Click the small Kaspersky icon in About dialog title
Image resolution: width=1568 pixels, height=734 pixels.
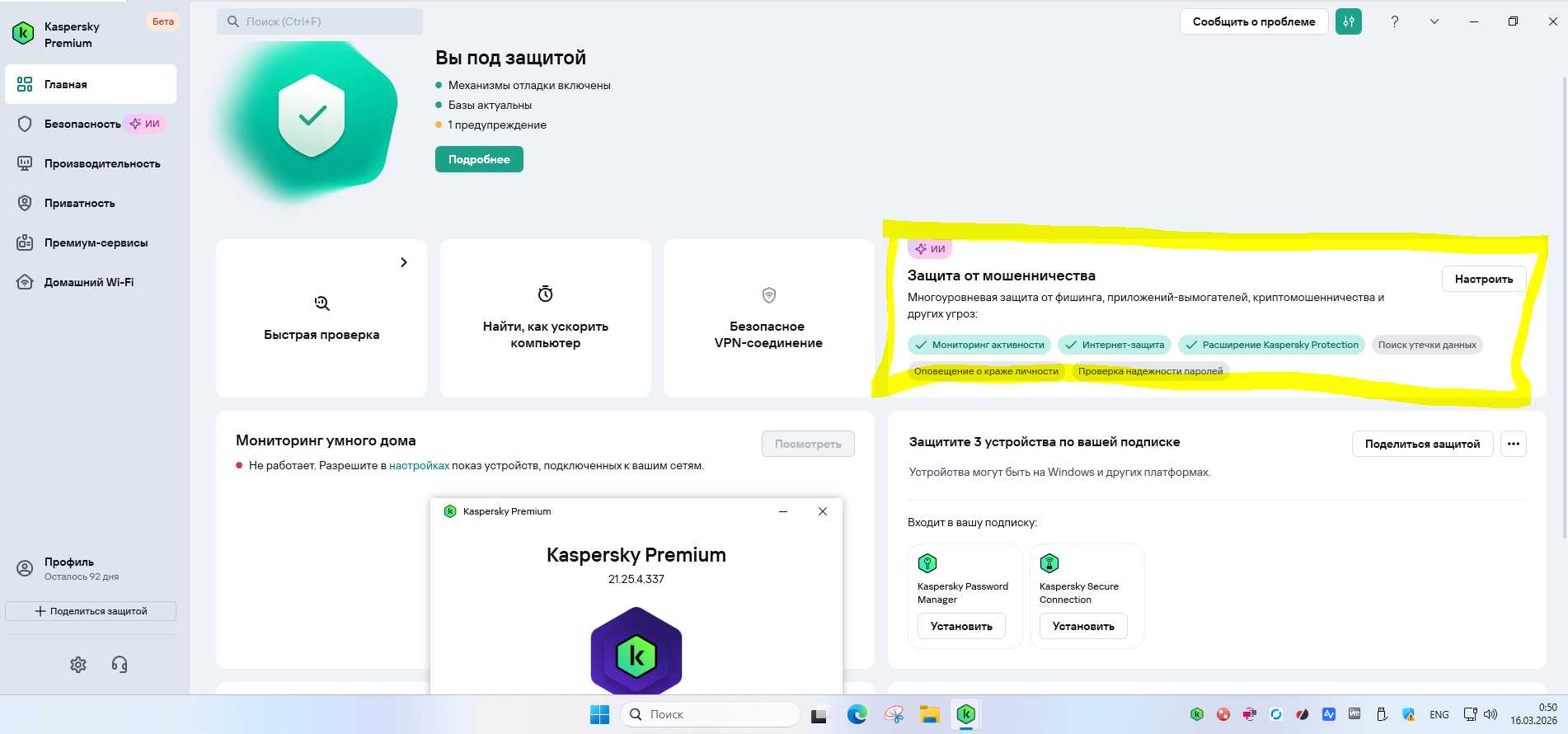pyautogui.click(x=450, y=511)
